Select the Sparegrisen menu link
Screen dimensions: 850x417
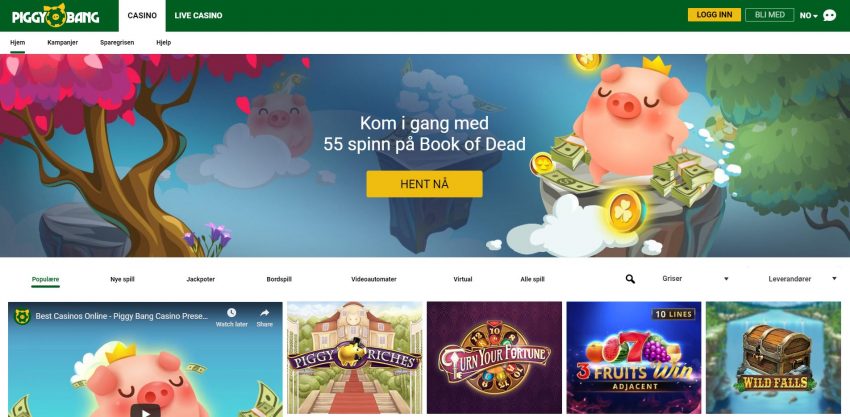click(117, 42)
